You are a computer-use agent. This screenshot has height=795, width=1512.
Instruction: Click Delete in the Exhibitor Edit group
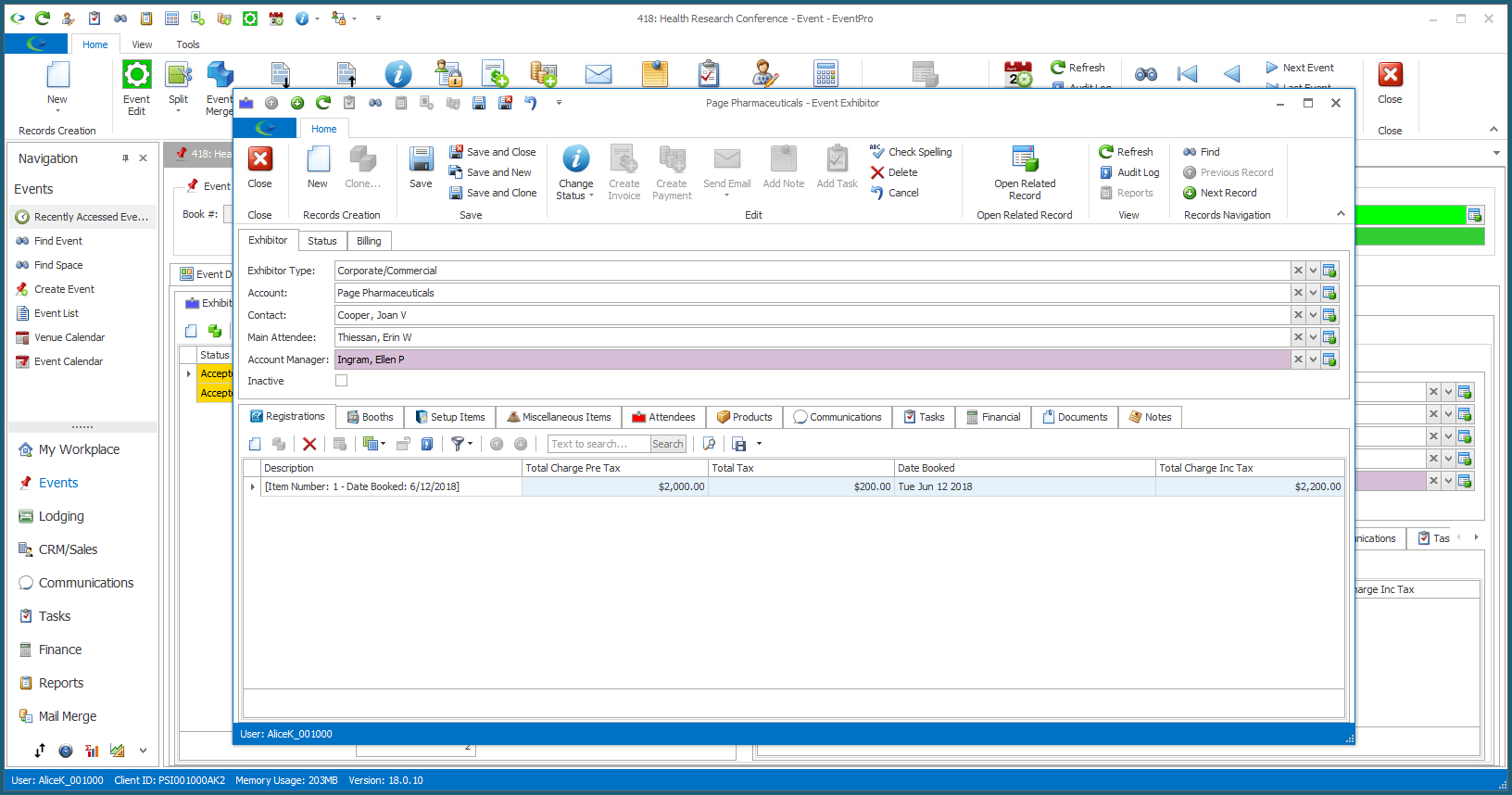[894, 172]
